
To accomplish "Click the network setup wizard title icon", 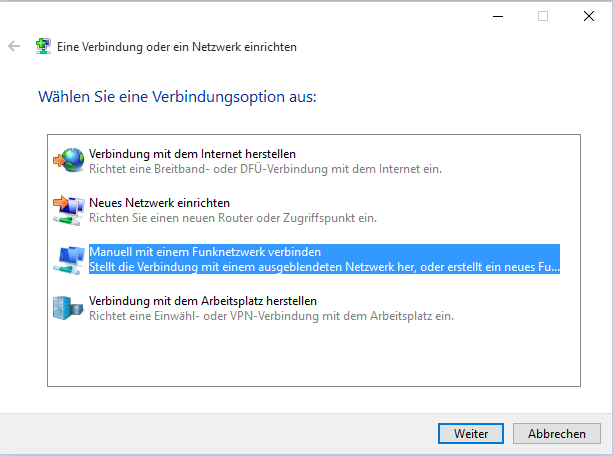I will pos(42,46).
